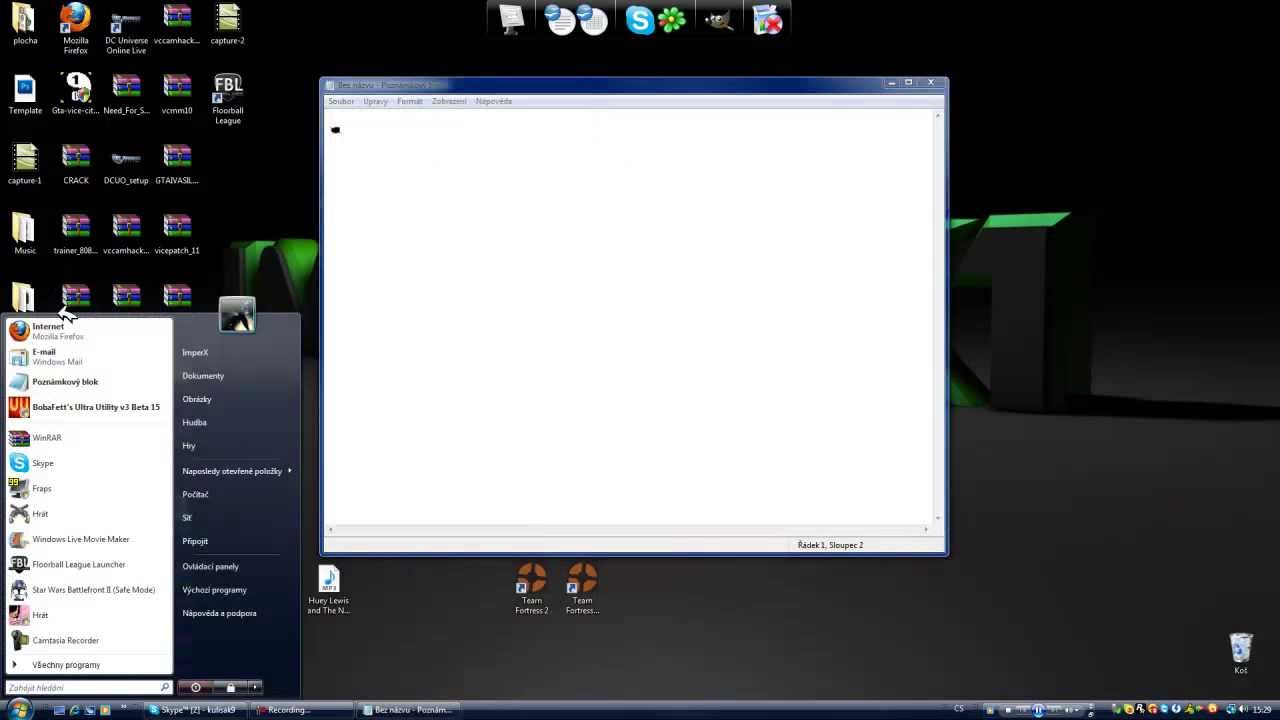The width and height of the screenshot is (1280, 720).
Task: Click the monitor icon in top dock
Action: [x=512, y=20]
